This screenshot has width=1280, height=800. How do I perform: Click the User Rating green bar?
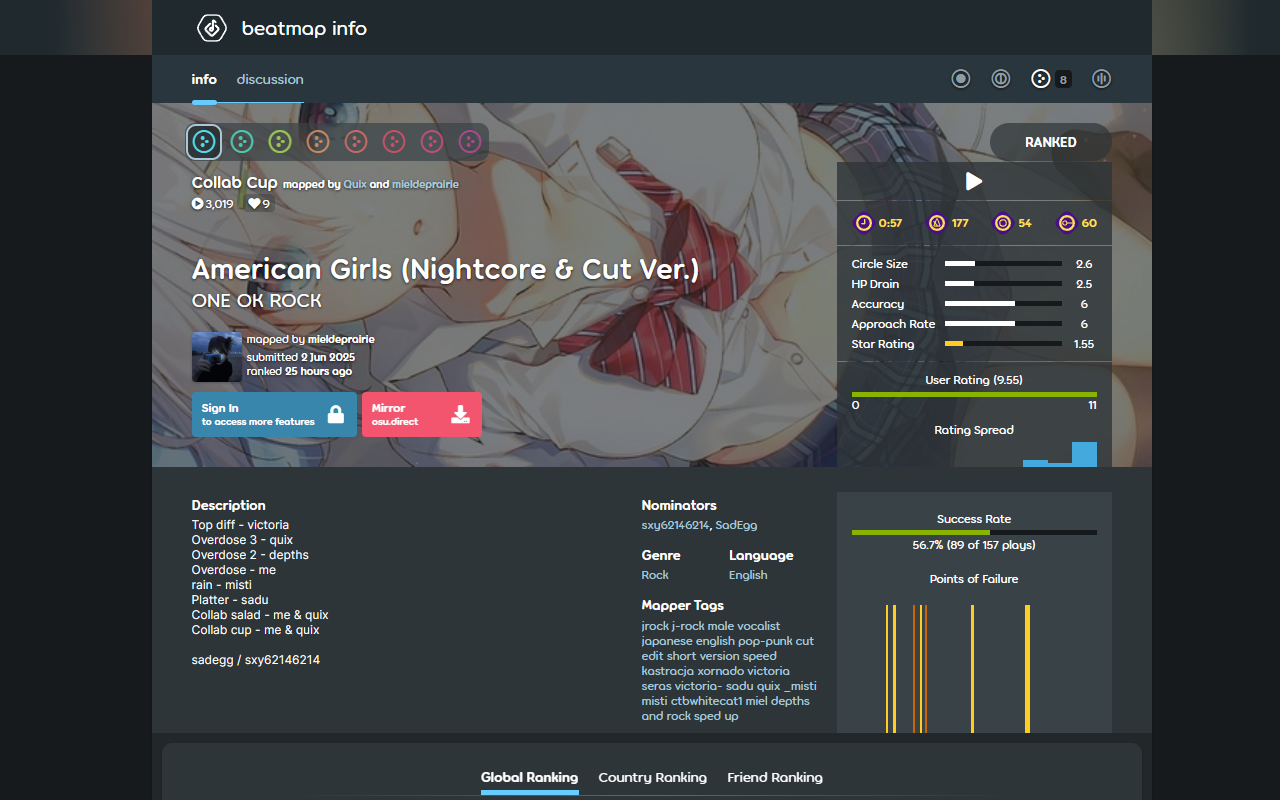(974, 394)
